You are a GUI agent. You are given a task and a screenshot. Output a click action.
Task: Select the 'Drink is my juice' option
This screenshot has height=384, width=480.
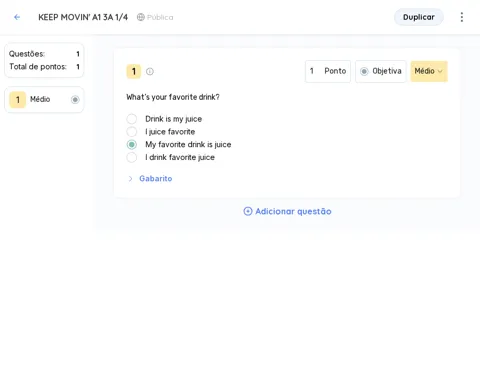pos(132,119)
